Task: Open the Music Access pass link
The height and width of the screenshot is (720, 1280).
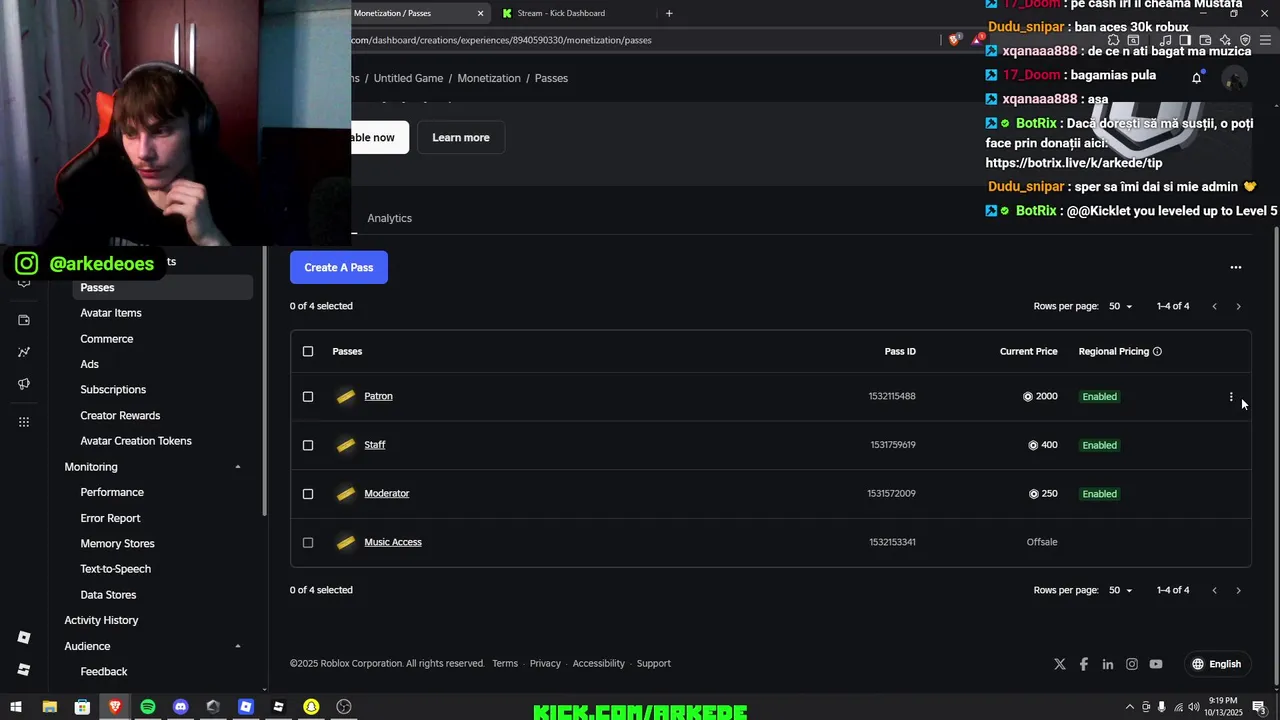Action: [393, 543]
